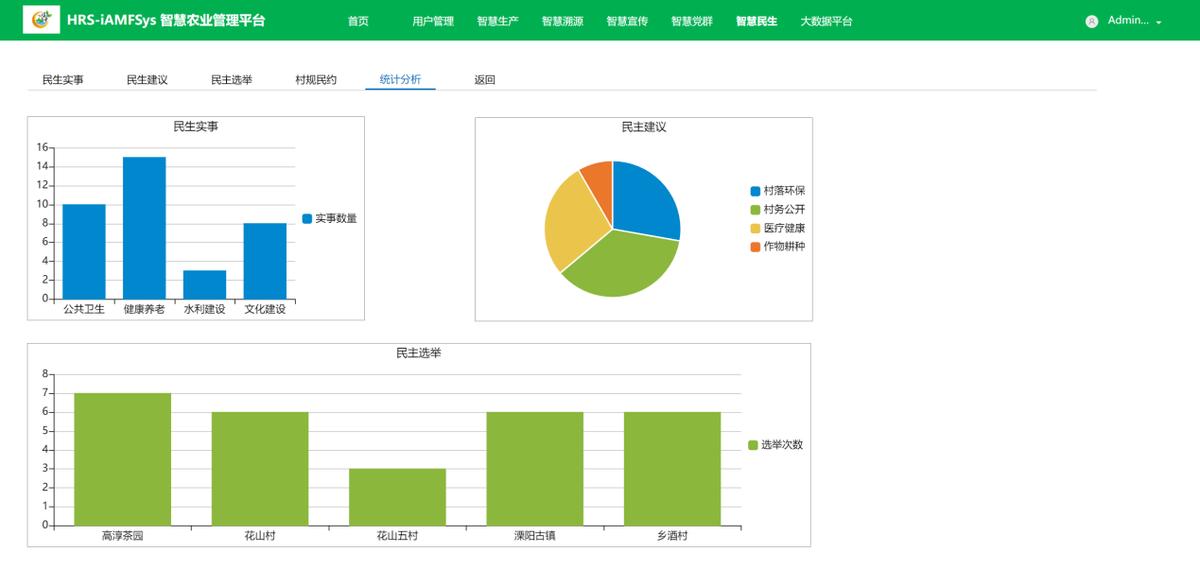
Task: Click the 返回 link
Action: (485, 80)
